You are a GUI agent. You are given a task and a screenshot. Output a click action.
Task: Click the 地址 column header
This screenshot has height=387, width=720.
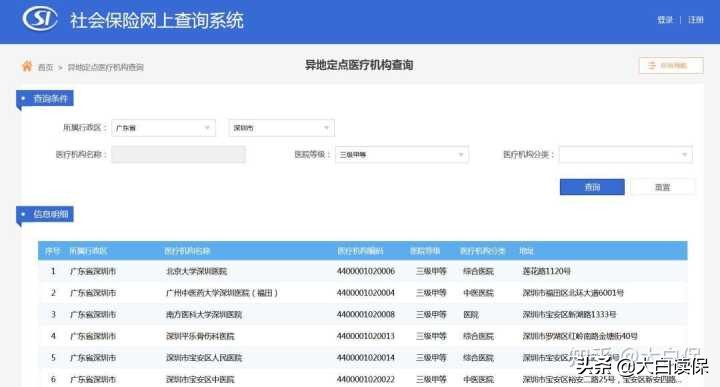pyautogui.click(x=526, y=251)
